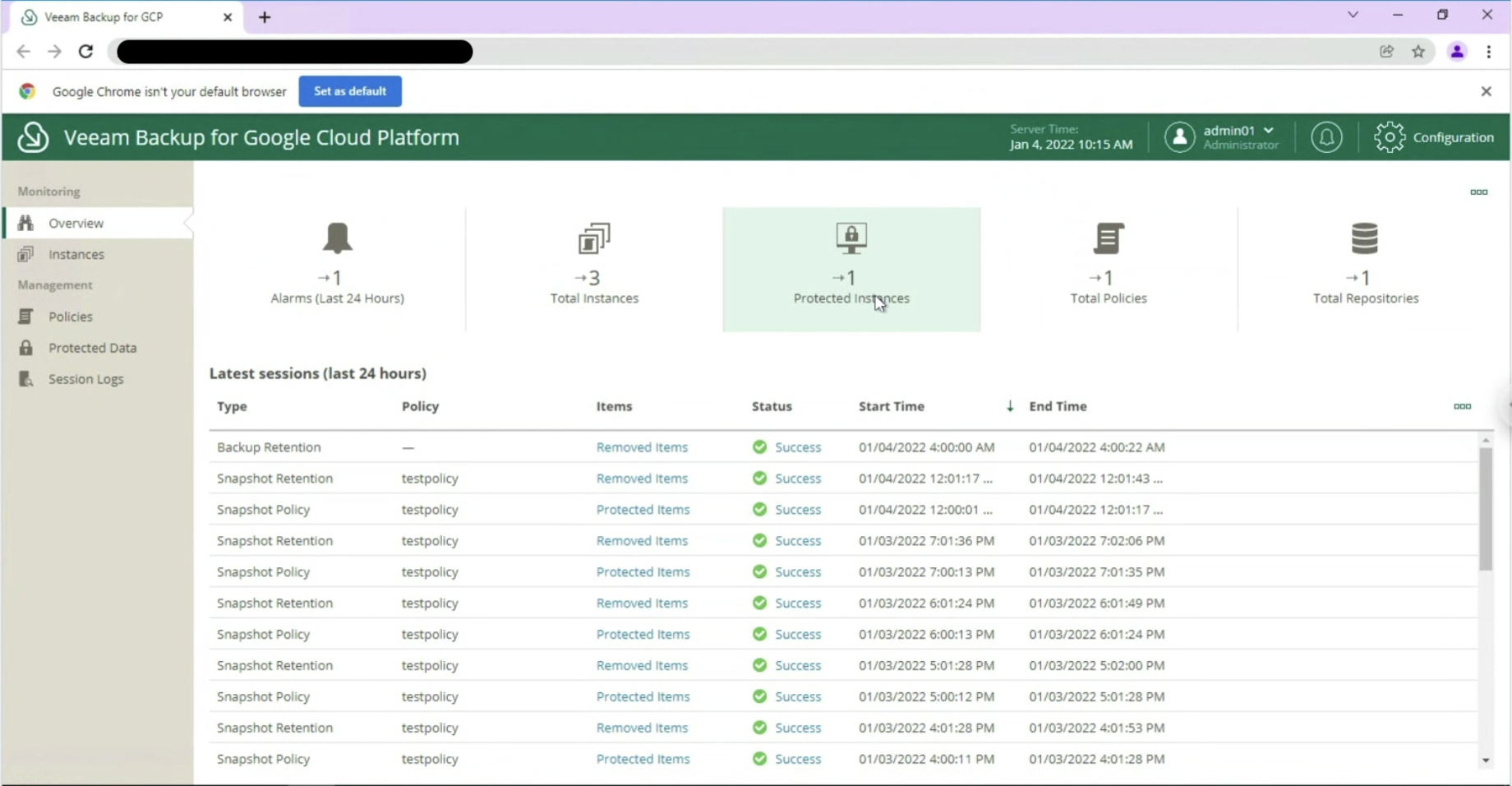Open column options ellipsis in sessions table
This screenshot has width=1512, height=786.
click(1462, 406)
